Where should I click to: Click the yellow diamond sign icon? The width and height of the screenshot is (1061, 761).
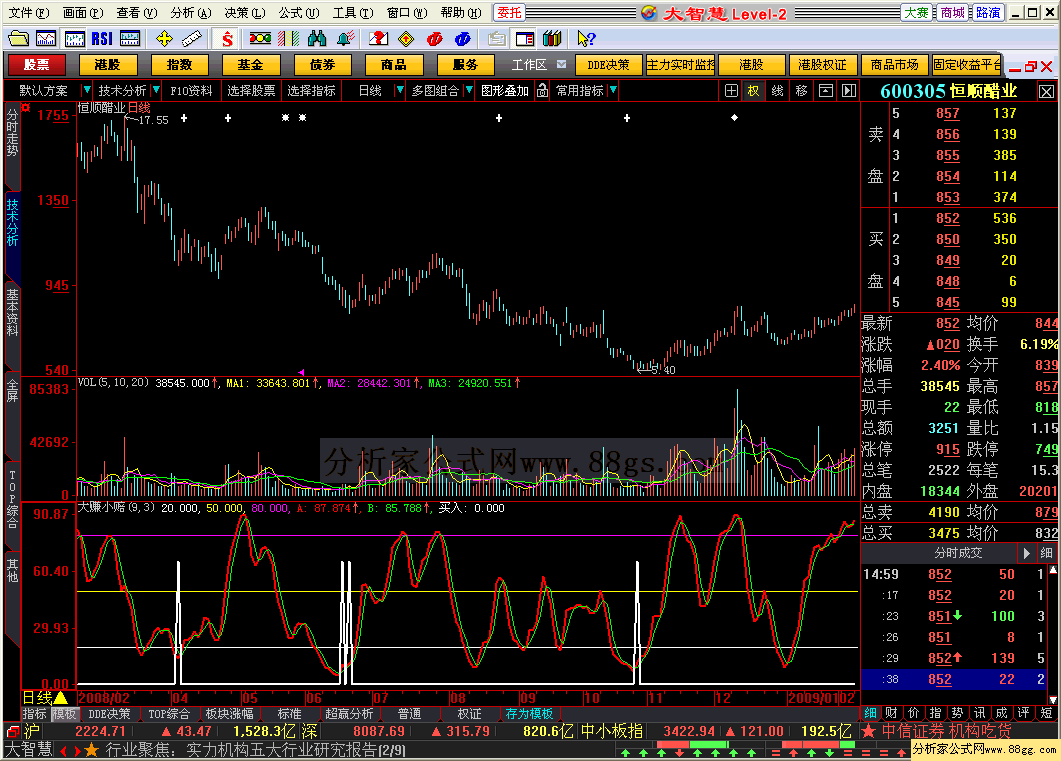(x=406, y=39)
